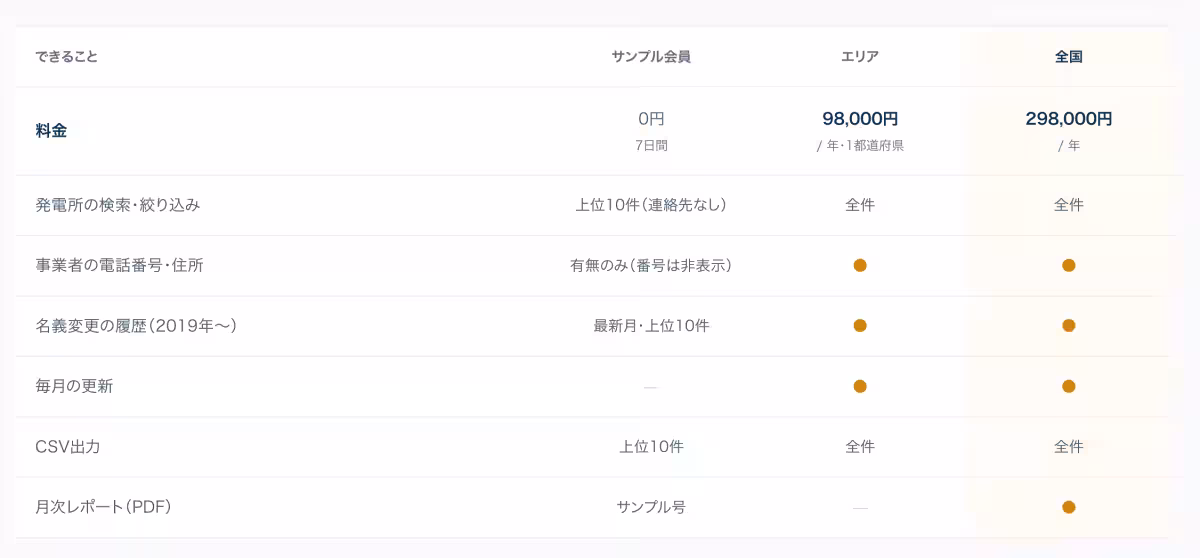Screen dimensions: 1200x558
Task: Click the orange dot for 電話番号・住所 under エリア
Action: pos(860,265)
